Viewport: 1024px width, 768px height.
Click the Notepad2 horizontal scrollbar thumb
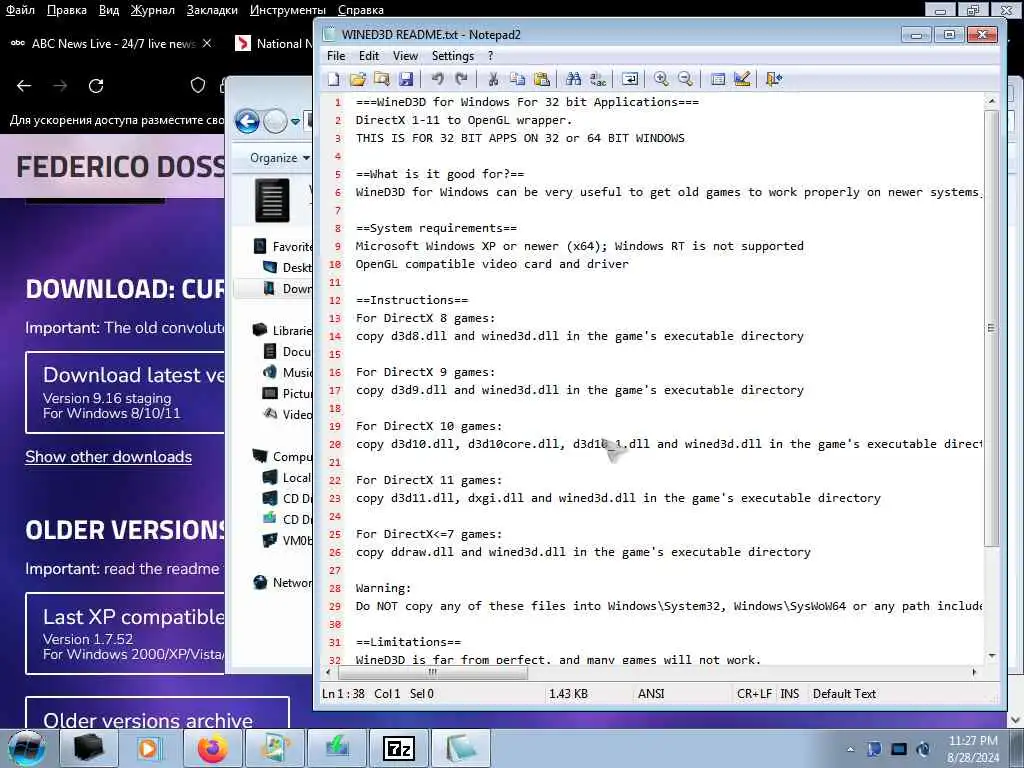pos(432,672)
